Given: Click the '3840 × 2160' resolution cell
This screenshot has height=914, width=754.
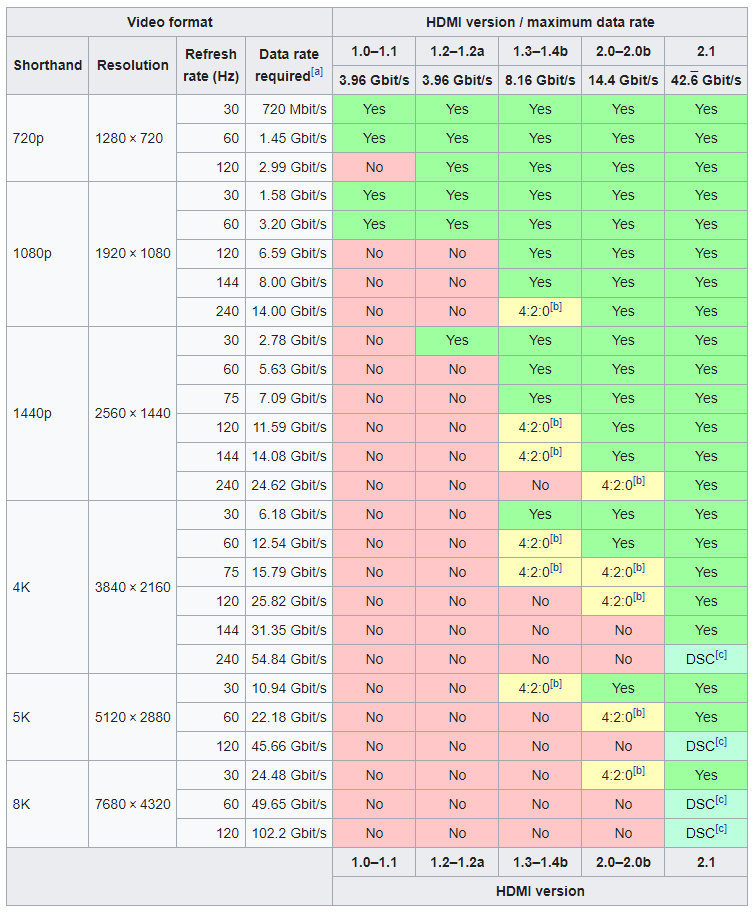Looking at the screenshot, I should (132, 587).
